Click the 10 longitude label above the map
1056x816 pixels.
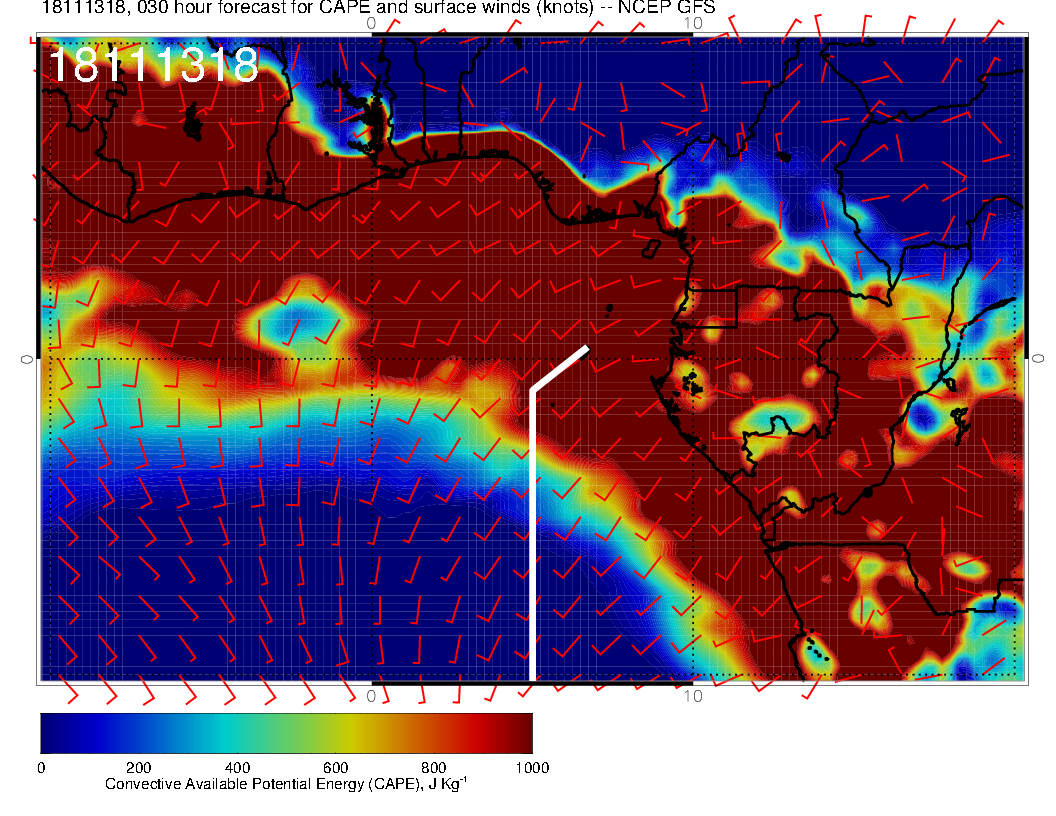tap(693, 22)
